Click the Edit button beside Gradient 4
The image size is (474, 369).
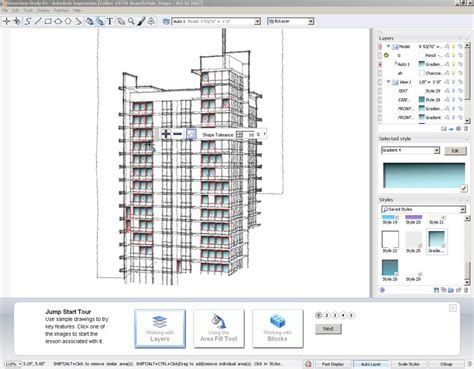(455, 151)
